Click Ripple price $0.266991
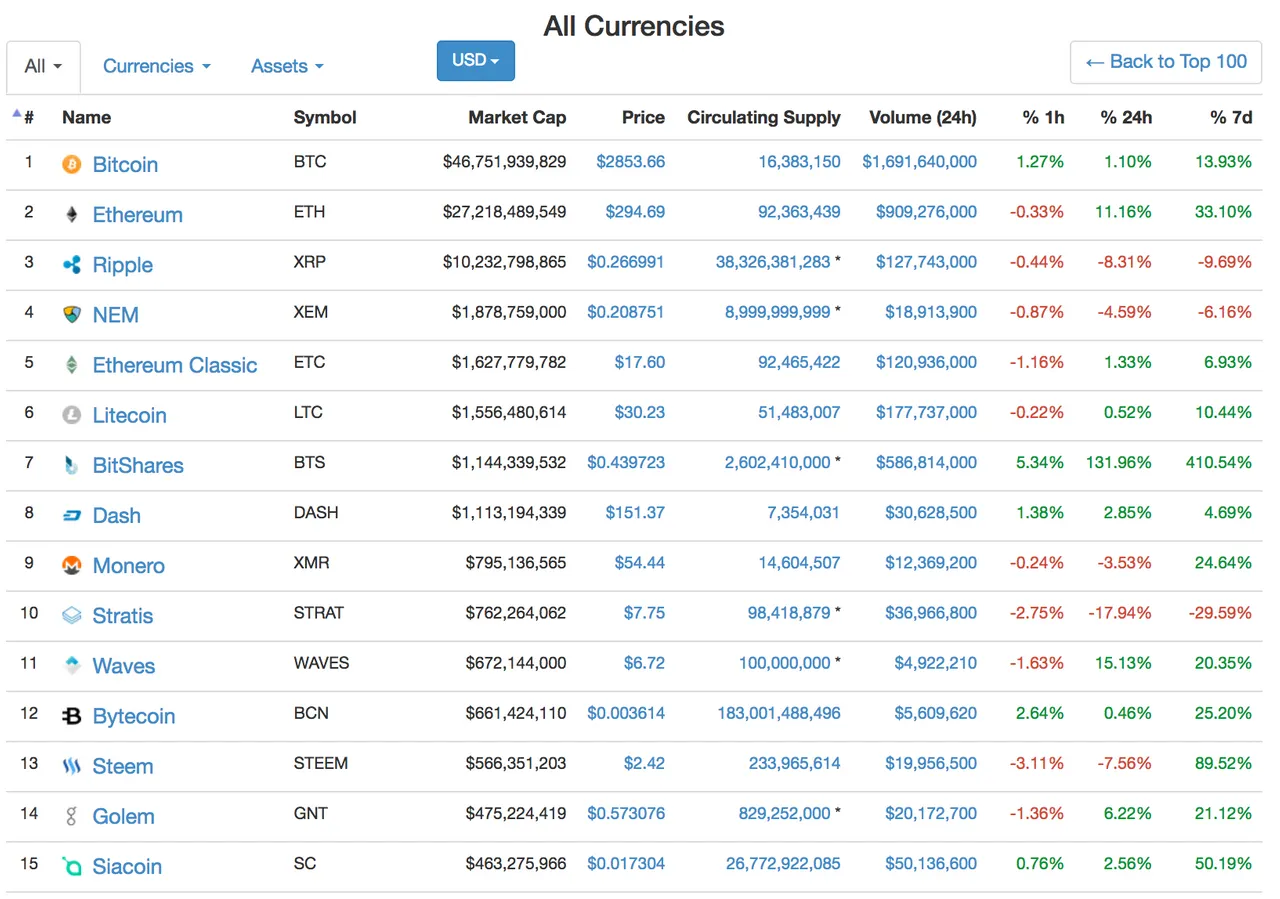Screen dimensions: 1280x899 tap(626, 262)
